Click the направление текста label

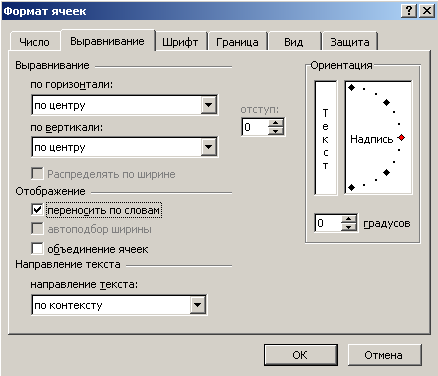click(x=84, y=285)
